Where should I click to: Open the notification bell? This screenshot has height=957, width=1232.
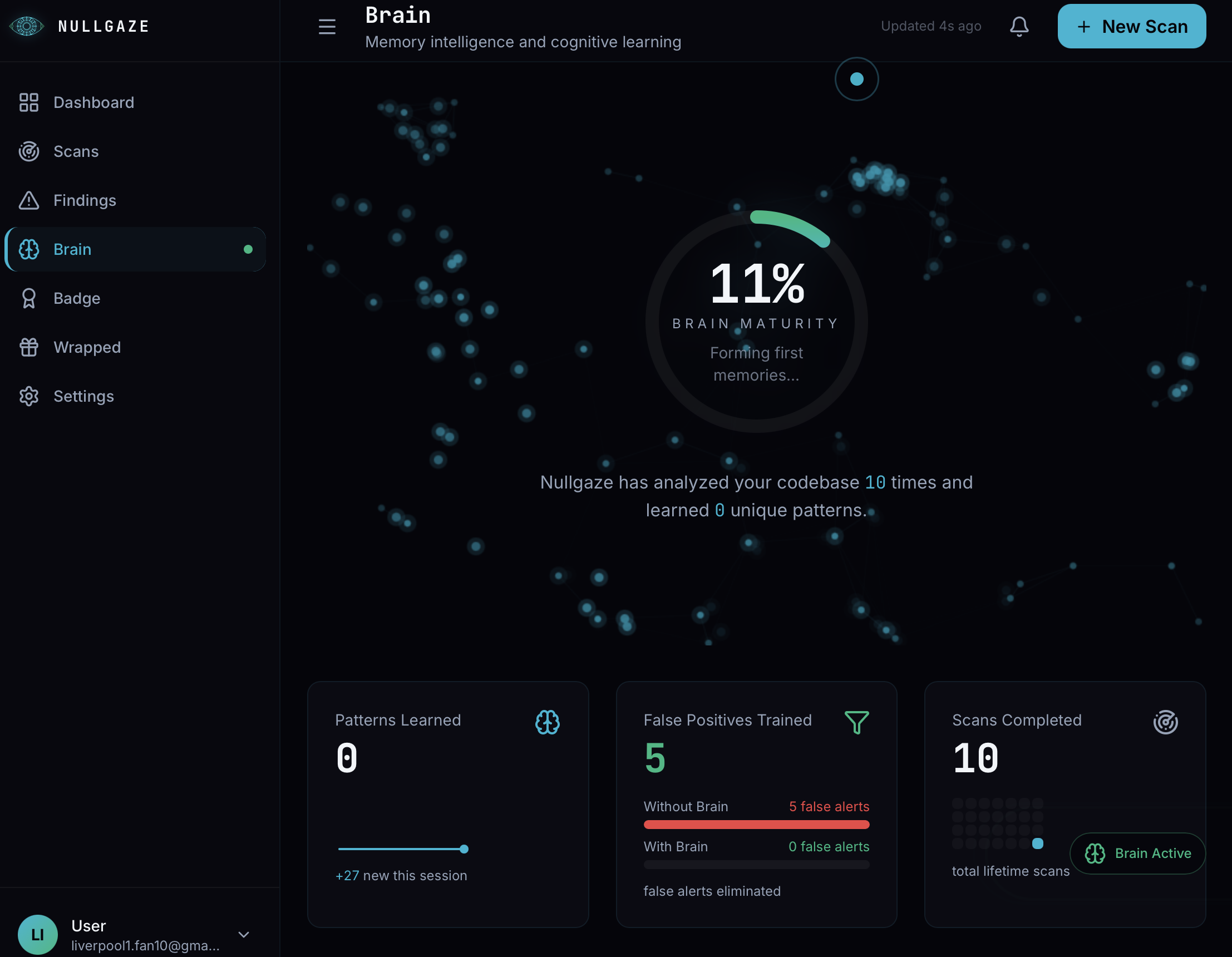(1019, 26)
